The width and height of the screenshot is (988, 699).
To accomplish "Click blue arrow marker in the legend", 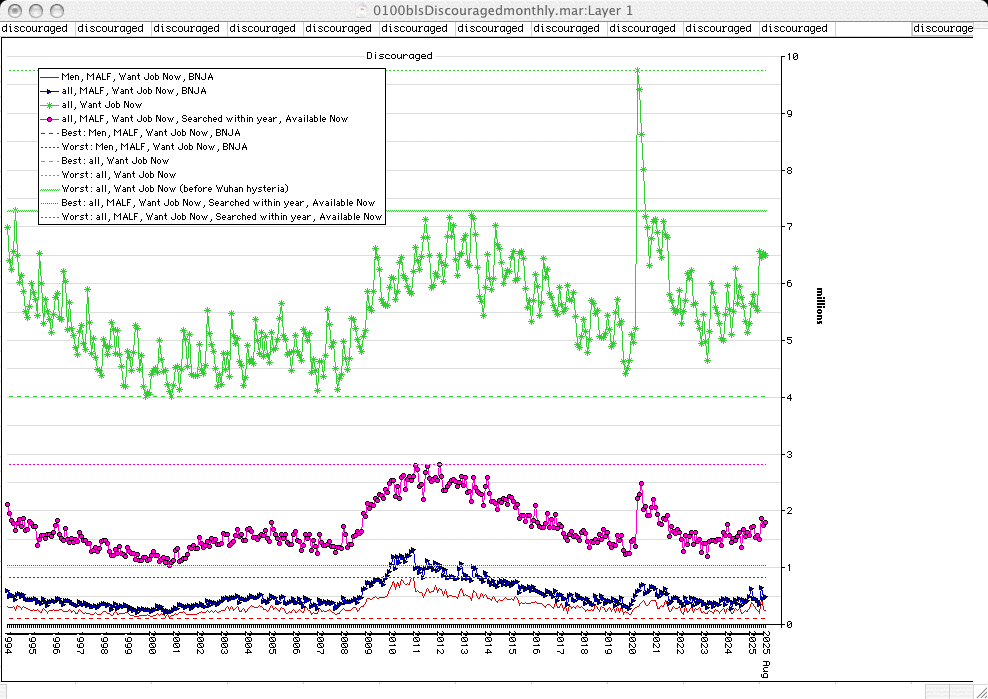I will pos(50,90).
